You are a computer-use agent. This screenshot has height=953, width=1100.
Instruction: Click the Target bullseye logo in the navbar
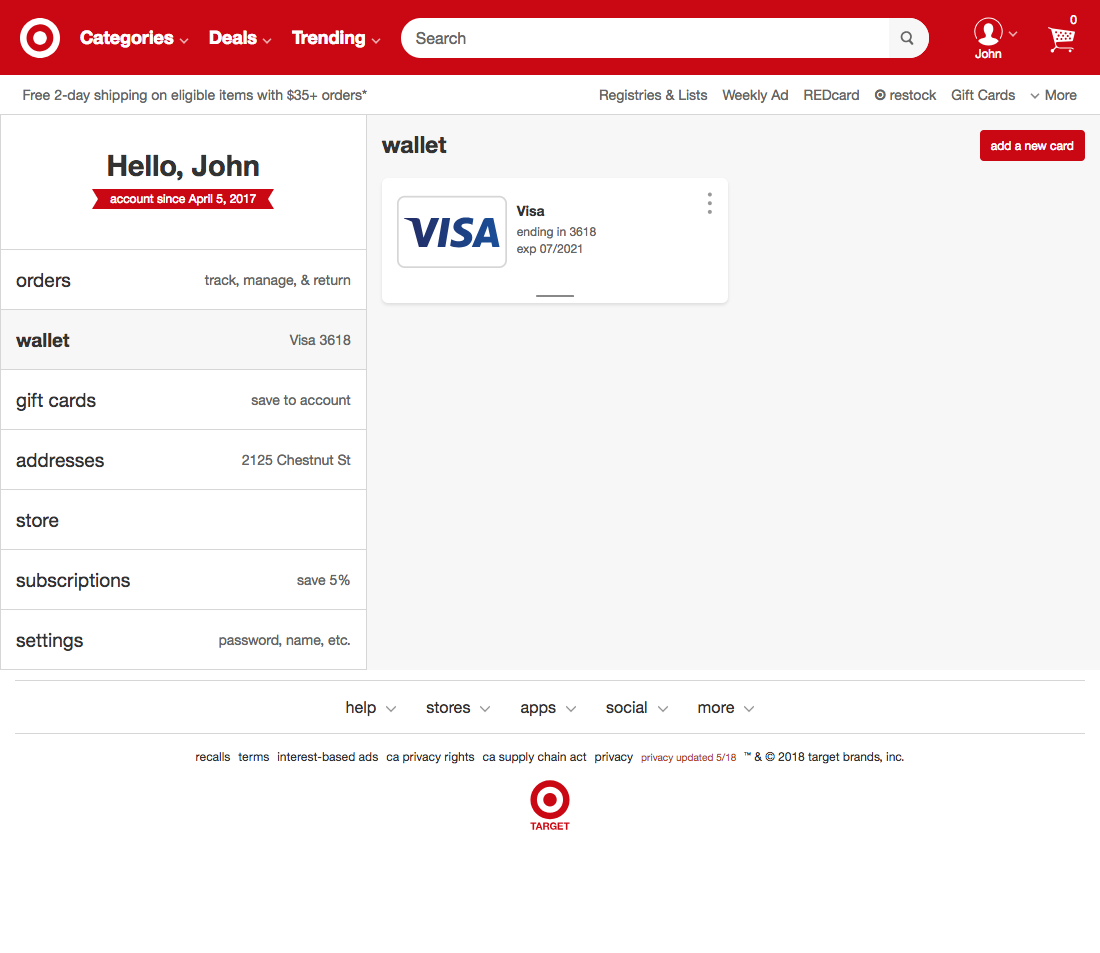tap(39, 37)
